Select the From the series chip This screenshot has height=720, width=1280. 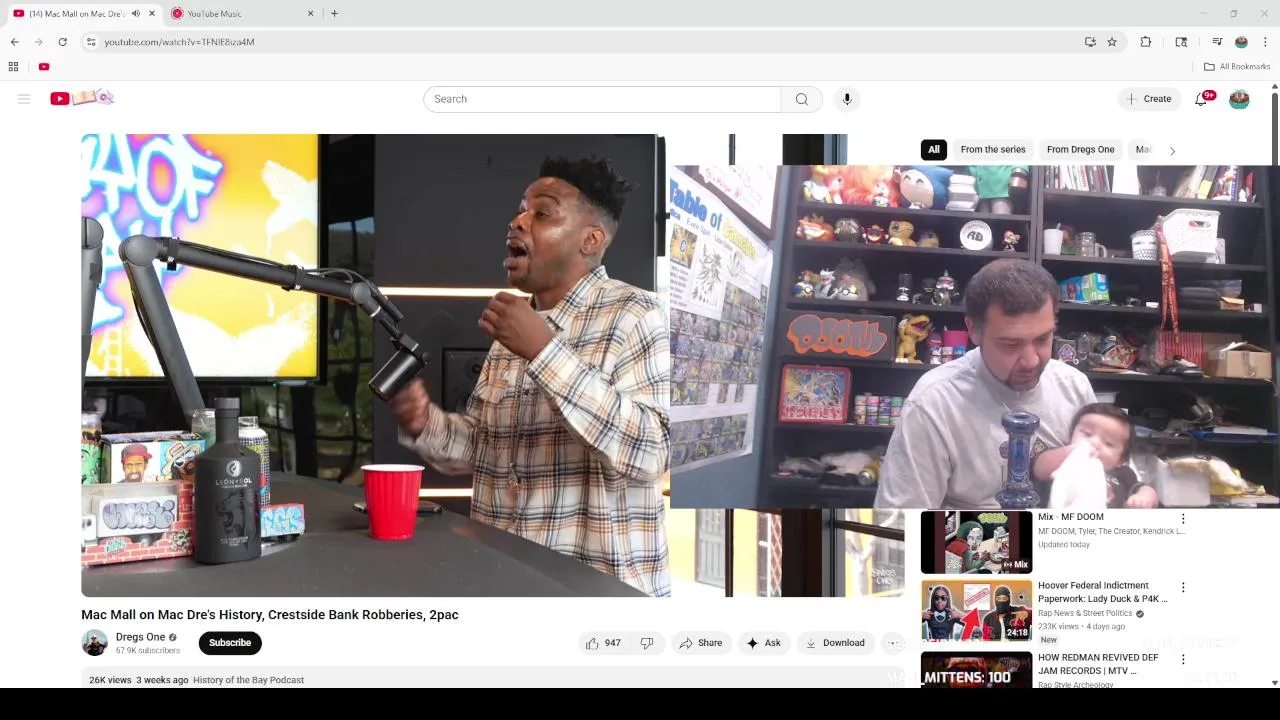click(x=993, y=150)
